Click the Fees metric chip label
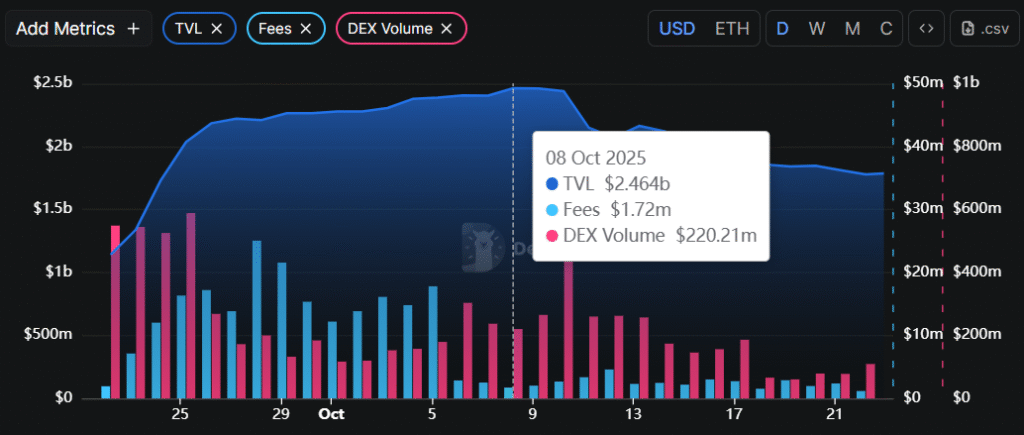This screenshot has width=1024, height=435. pyautogui.click(x=273, y=29)
